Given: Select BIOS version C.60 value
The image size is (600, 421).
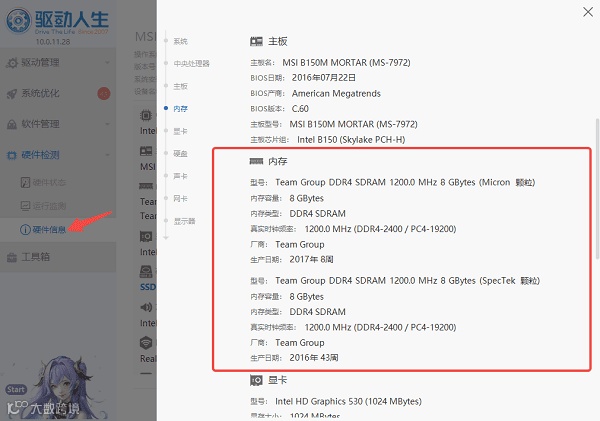Looking at the screenshot, I should coord(300,109).
